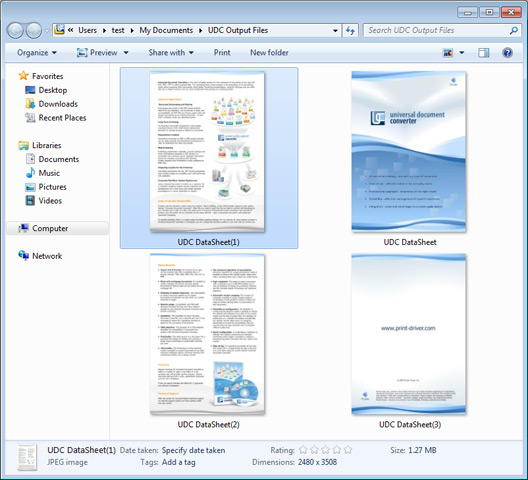Toggle the preview pane icon
This screenshot has height=480, width=528.
pyautogui.click(x=484, y=53)
